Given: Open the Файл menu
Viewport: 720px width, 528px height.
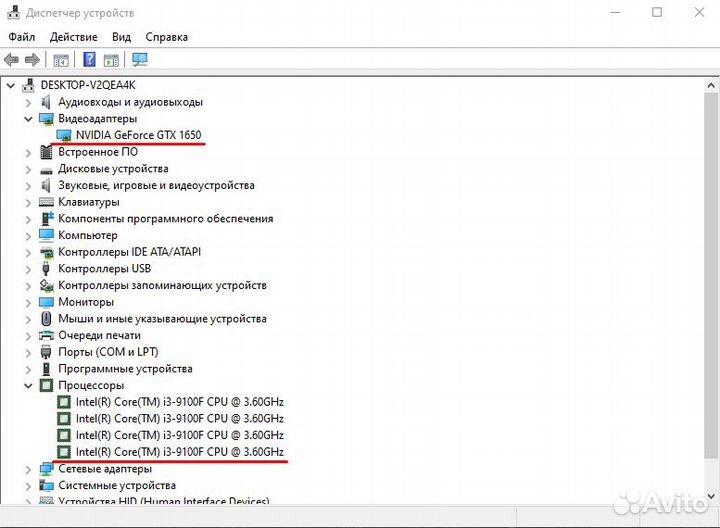Looking at the screenshot, I should [x=22, y=37].
